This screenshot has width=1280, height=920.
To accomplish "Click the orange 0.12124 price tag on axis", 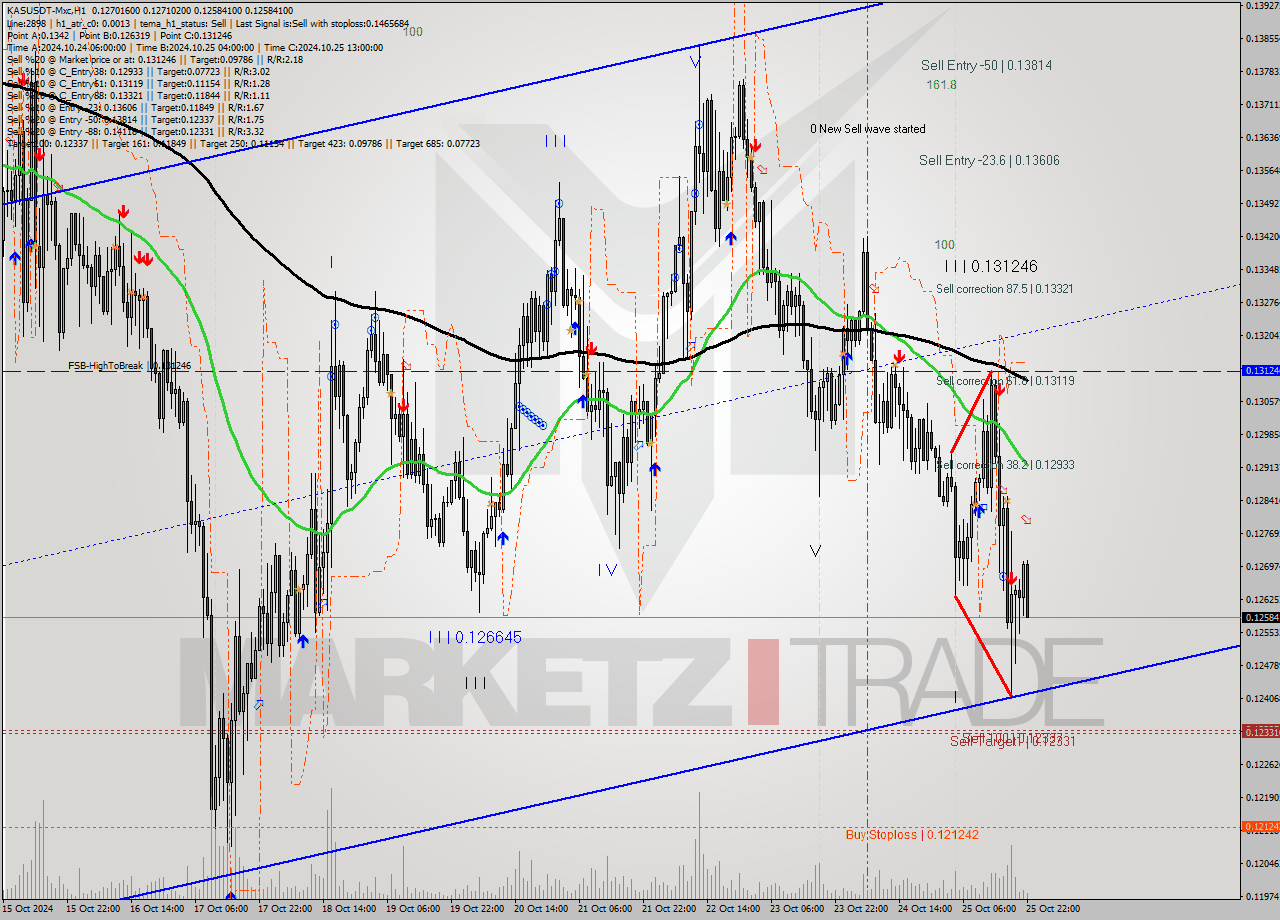I will coord(1260,826).
